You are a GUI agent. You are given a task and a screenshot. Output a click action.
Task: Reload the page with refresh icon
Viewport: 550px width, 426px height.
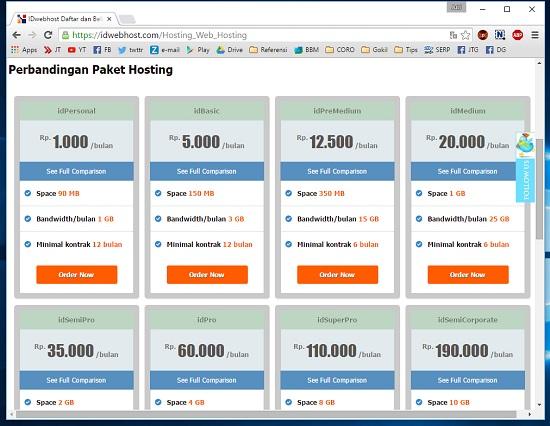click(x=48, y=35)
